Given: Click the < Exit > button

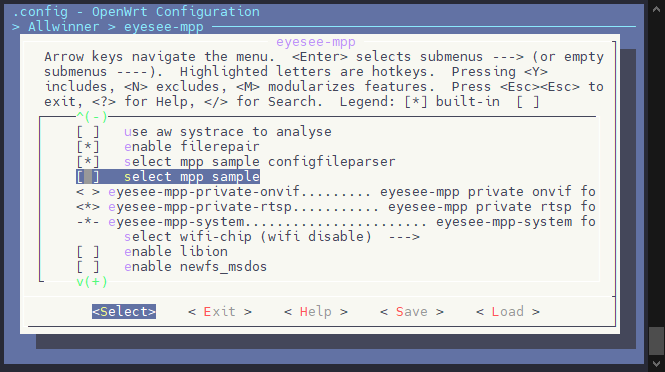Looking at the screenshot, I should pos(220,312).
